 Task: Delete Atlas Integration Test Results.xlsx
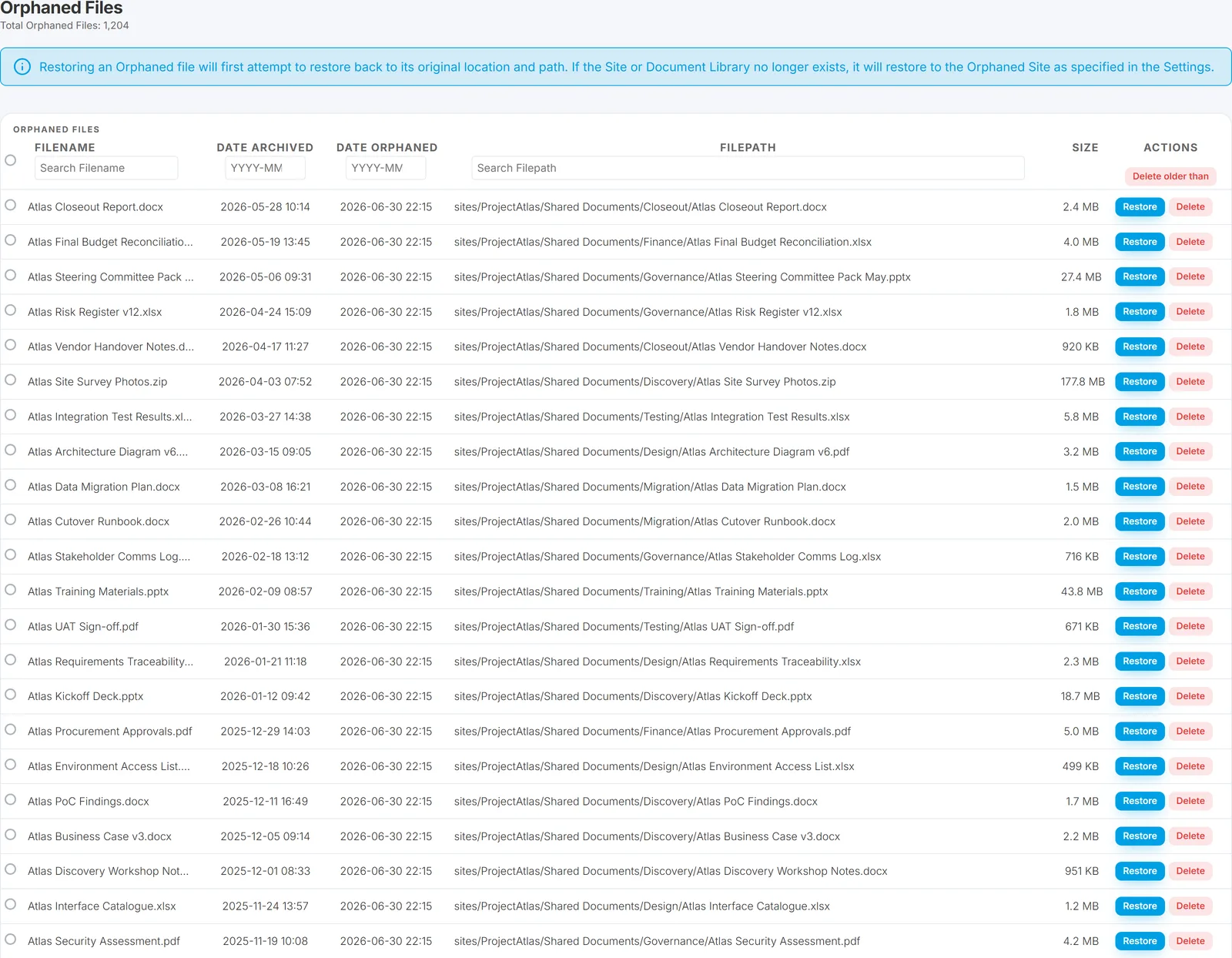[x=1190, y=417]
